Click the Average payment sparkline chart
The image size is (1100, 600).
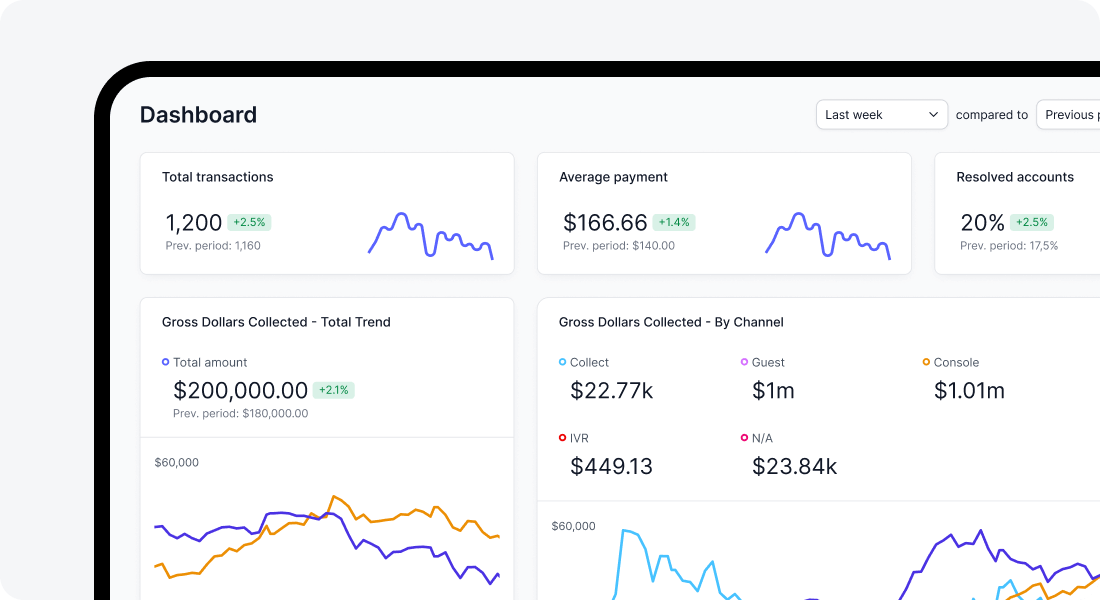tap(828, 235)
